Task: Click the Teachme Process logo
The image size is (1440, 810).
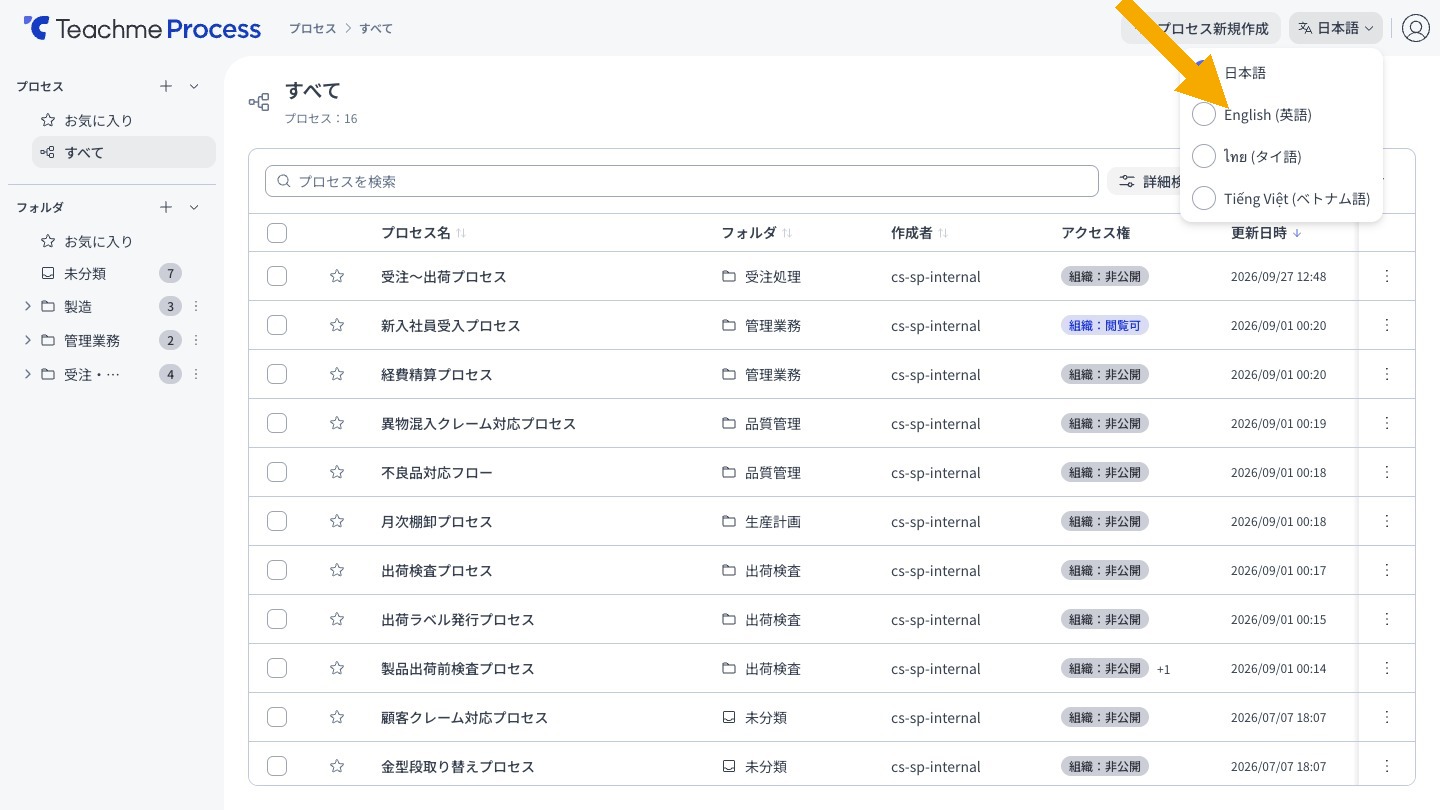Action: (x=142, y=28)
